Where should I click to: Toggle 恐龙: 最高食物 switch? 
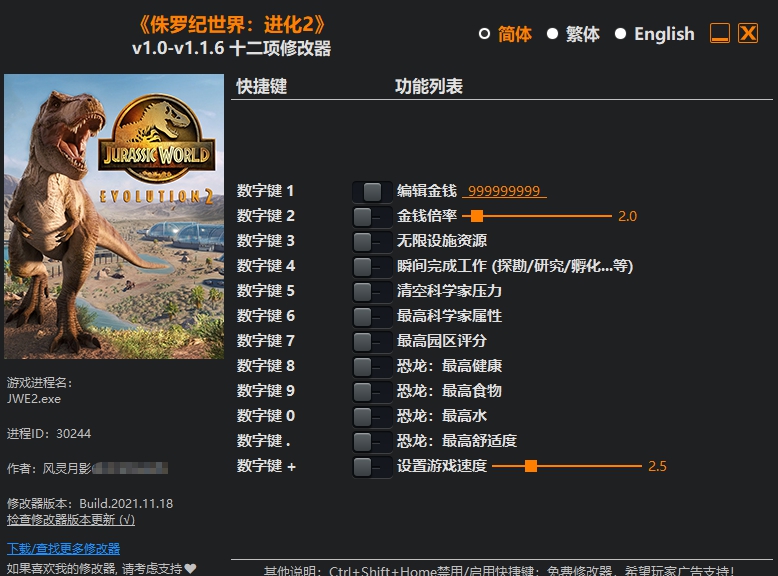click(372, 391)
